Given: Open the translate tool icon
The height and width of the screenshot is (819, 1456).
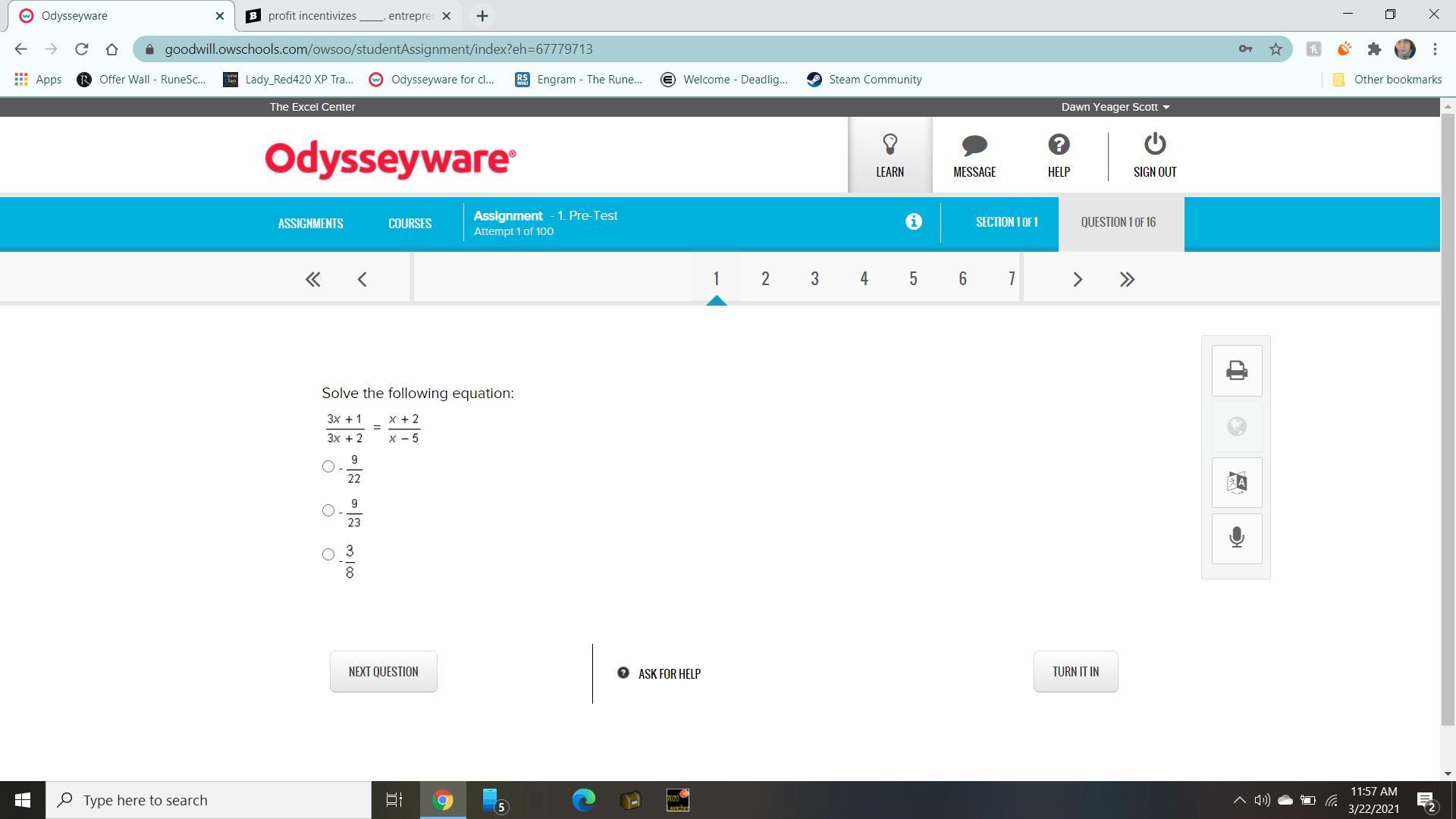Looking at the screenshot, I should click(x=1236, y=482).
